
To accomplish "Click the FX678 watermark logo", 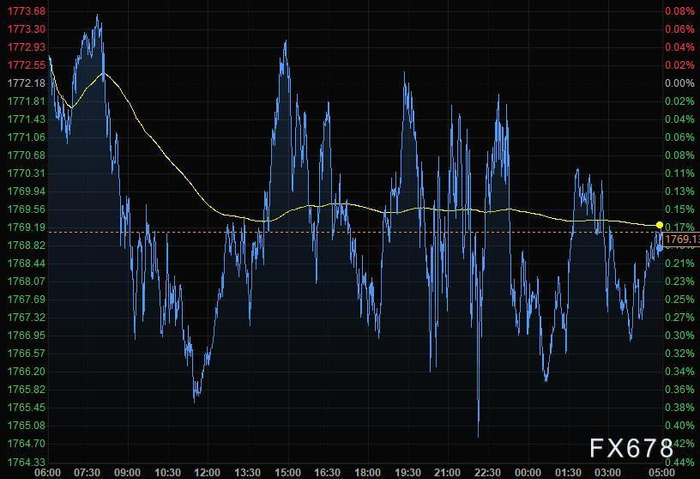I will coord(631,448).
